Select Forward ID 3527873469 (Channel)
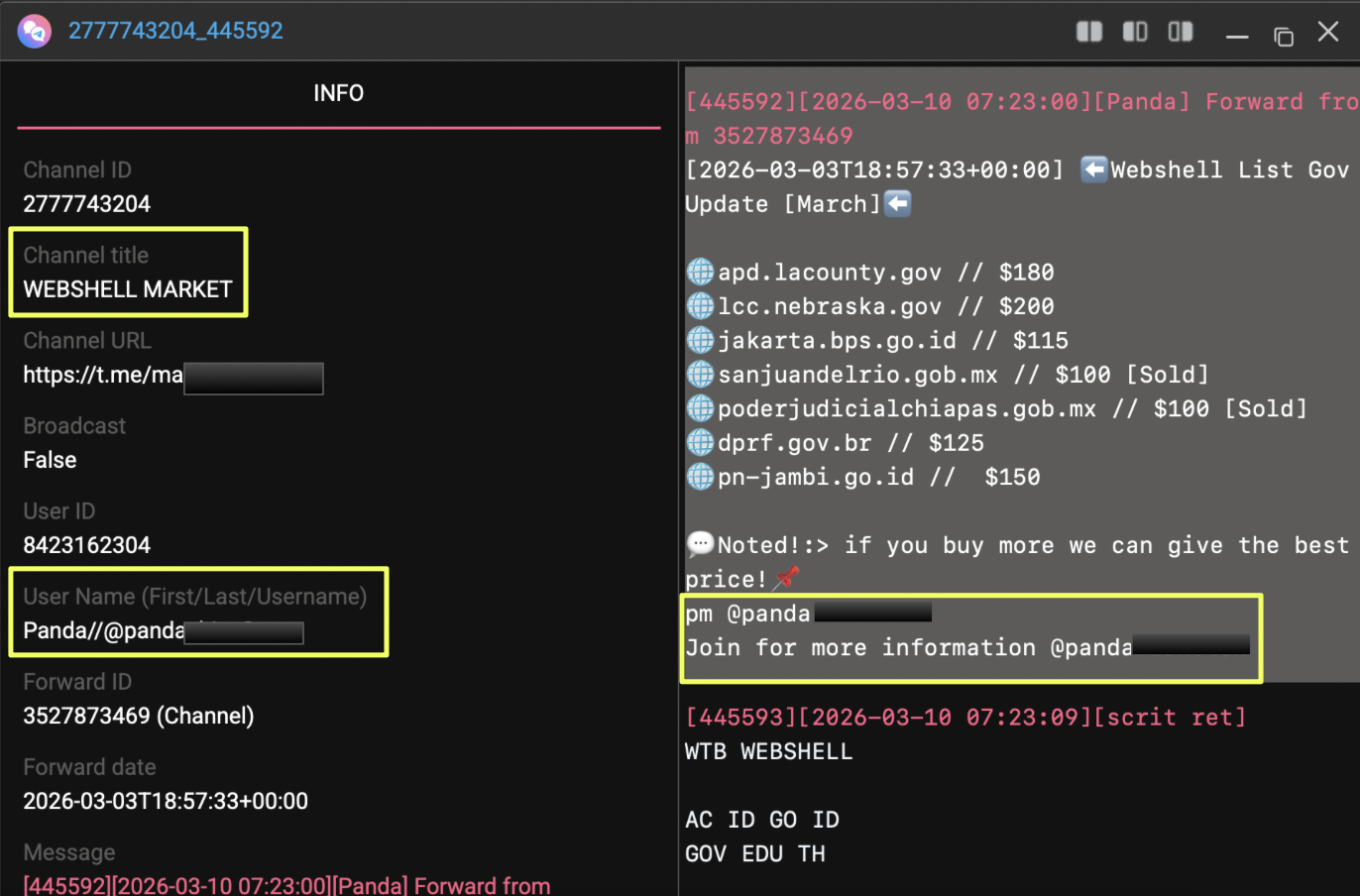The image size is (1360, 896). [x=139, y=716]
